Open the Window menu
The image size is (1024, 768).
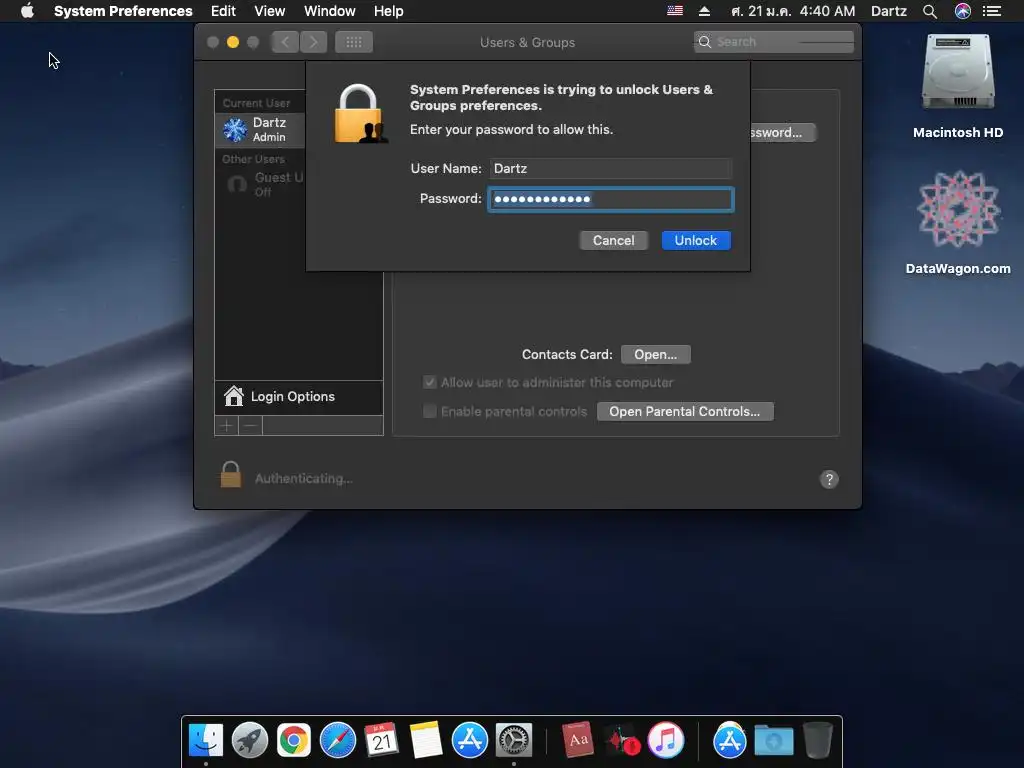(330, 11)
